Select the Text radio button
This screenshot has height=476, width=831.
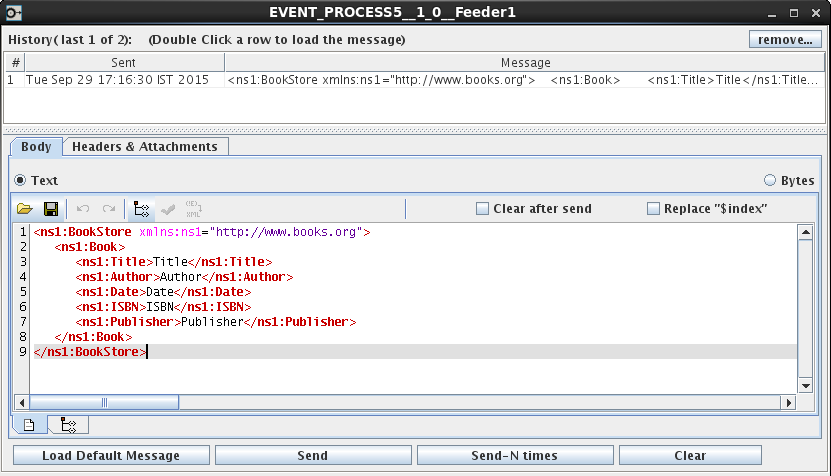coord(20,181)
